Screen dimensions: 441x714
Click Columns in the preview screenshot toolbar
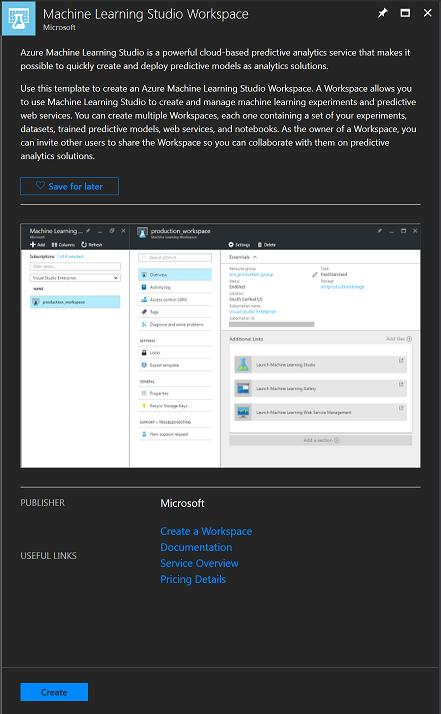tap(63, 245)
